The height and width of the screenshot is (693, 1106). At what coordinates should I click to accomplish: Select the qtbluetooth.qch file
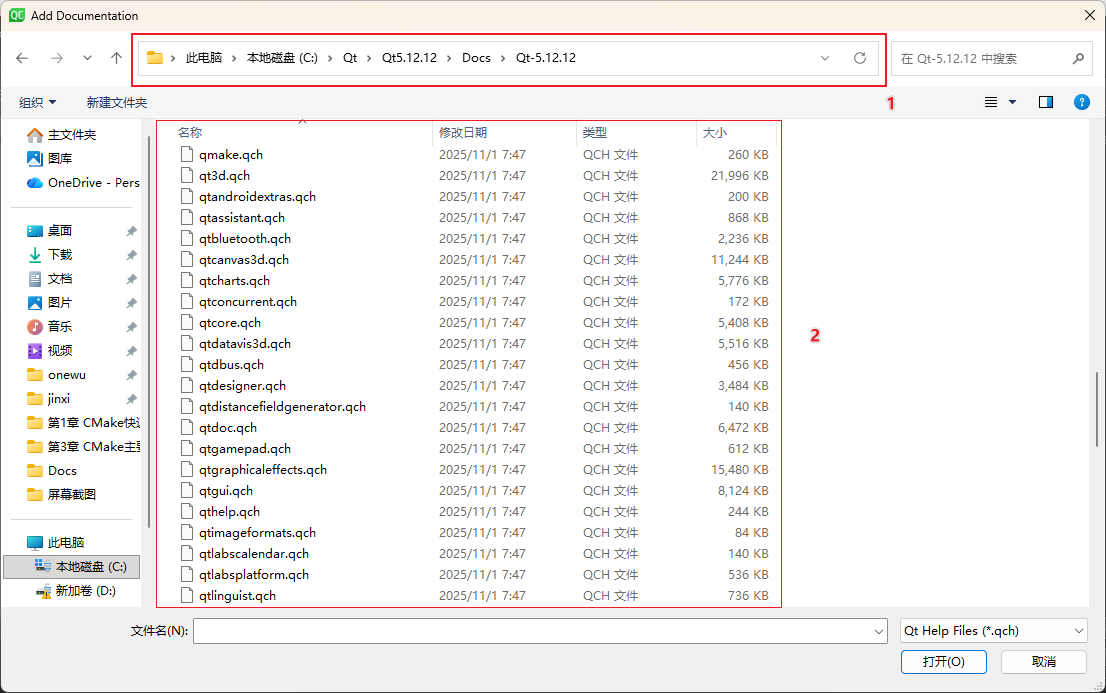pos(245,239)
